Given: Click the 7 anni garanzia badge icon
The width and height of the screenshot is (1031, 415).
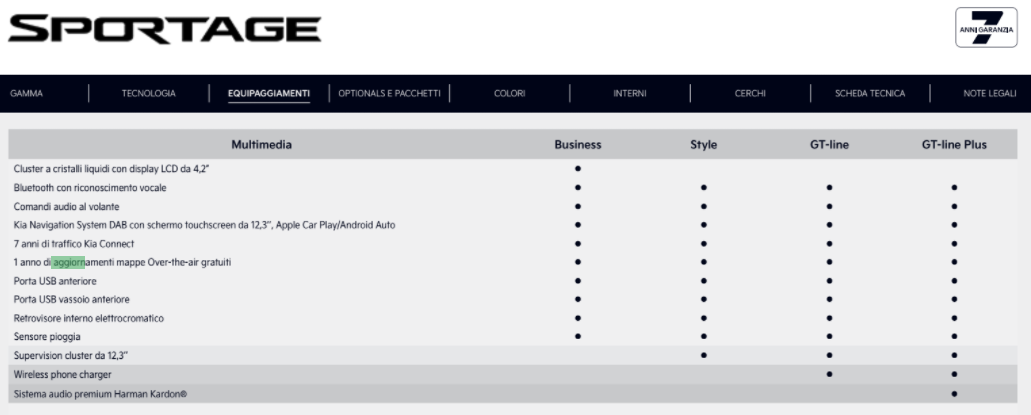Looking at the screenshot, I should (x=986, y=28).
